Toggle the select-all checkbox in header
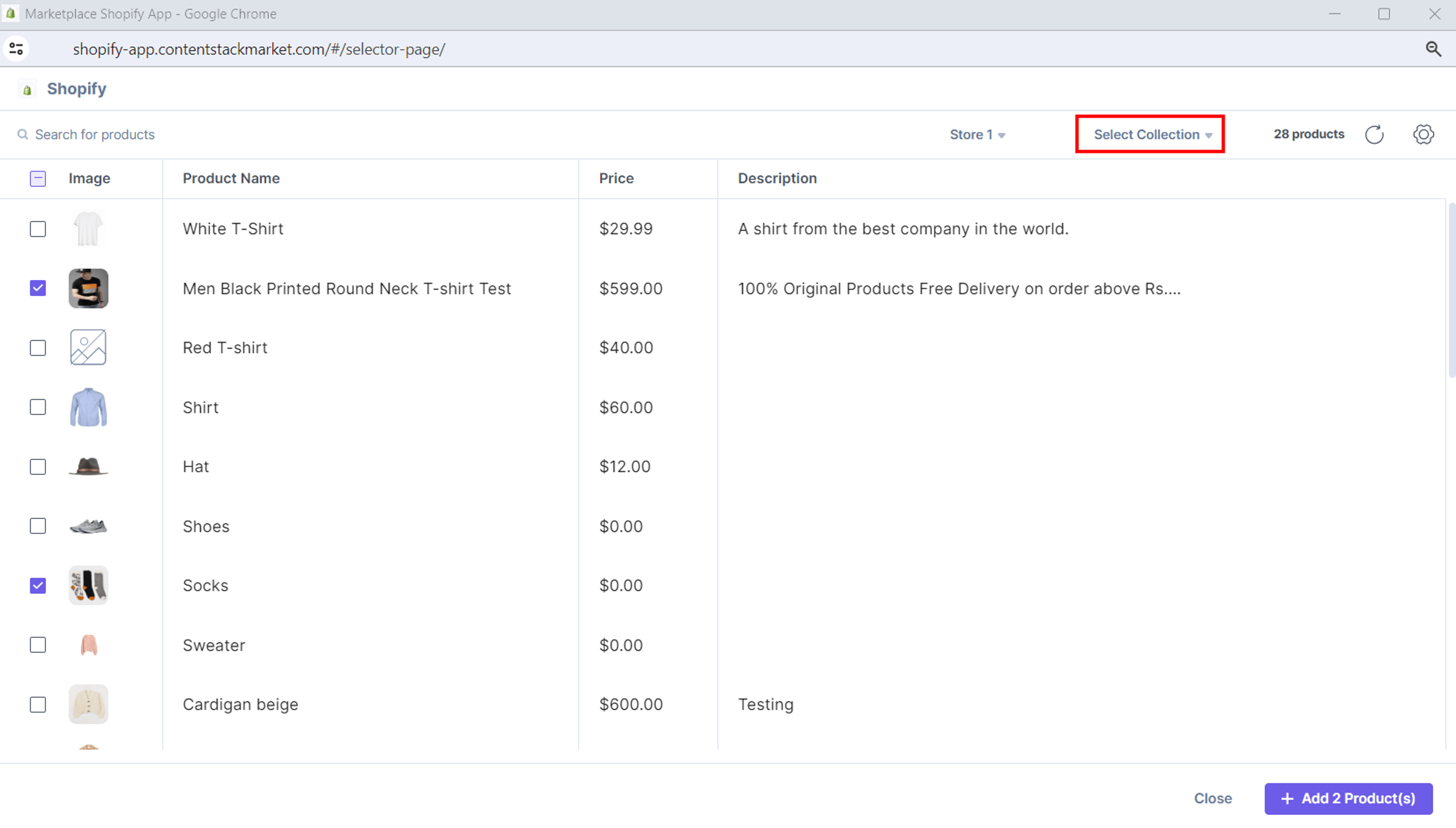This screenshot has width=1456, height=828. coord(38,179)
